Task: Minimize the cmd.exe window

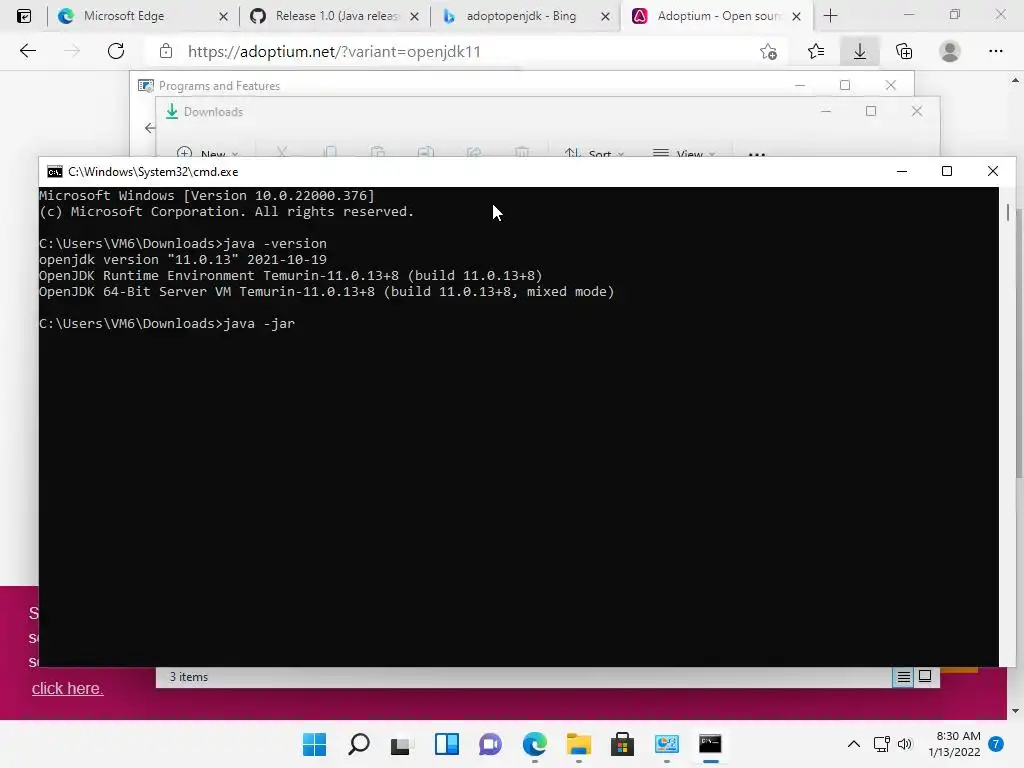Action: [902, 171]
